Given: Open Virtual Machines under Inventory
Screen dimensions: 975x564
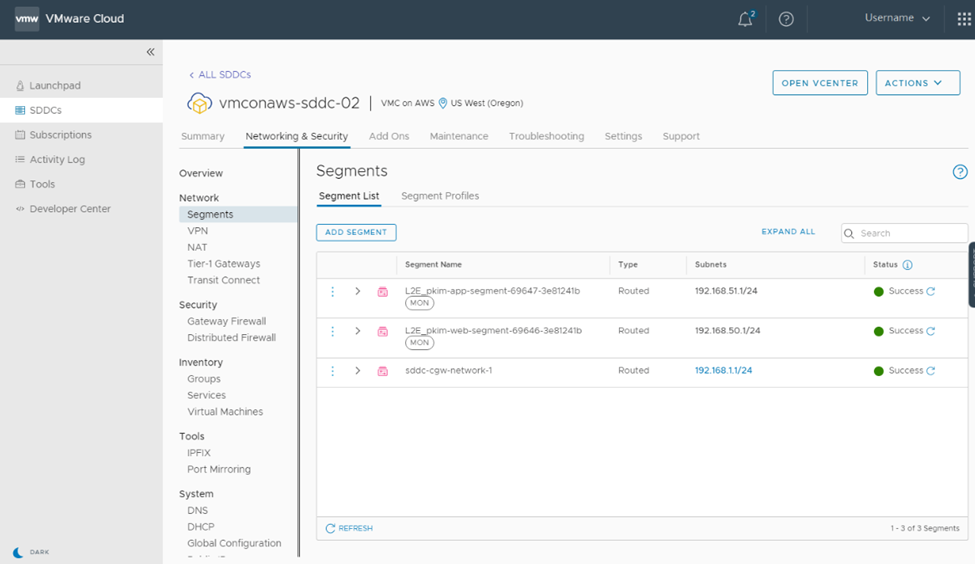Looking at the screenshot, I should point(225,412).
